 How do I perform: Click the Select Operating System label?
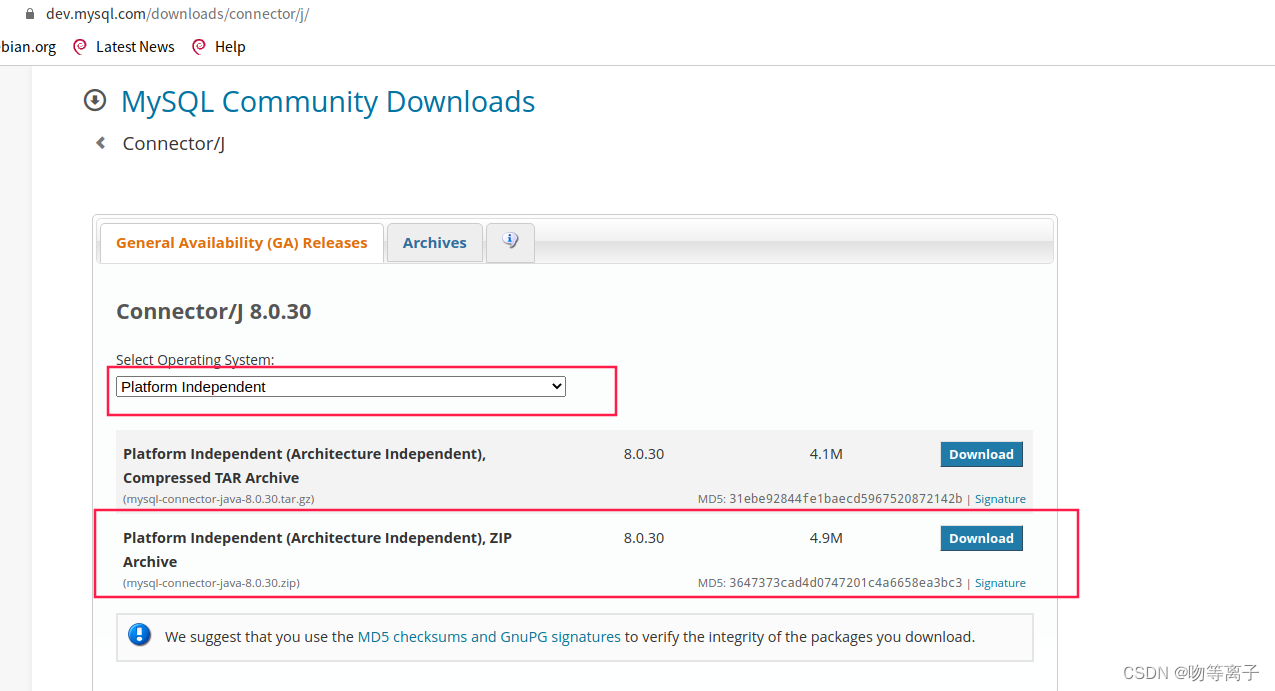(x=195, y=360)
